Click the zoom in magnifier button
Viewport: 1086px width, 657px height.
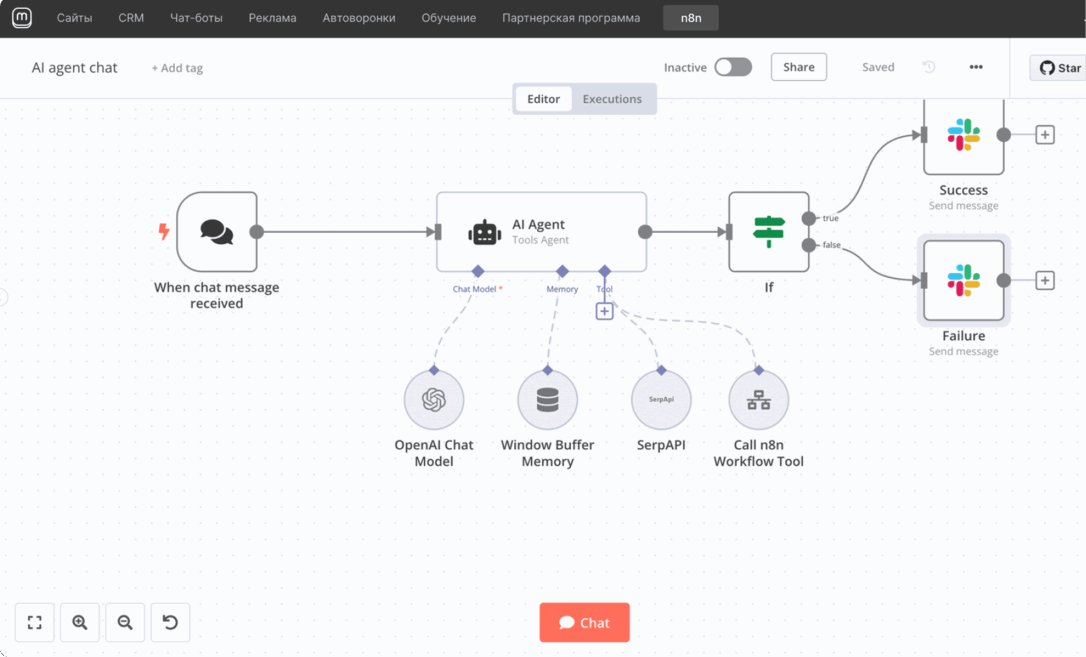point(80,622)
